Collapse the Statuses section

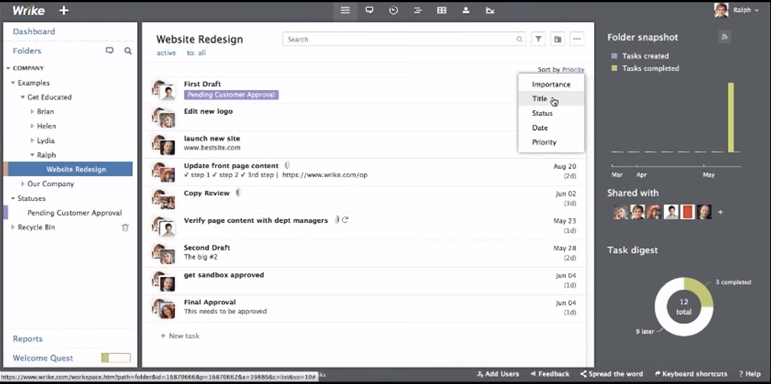point(13,199)
